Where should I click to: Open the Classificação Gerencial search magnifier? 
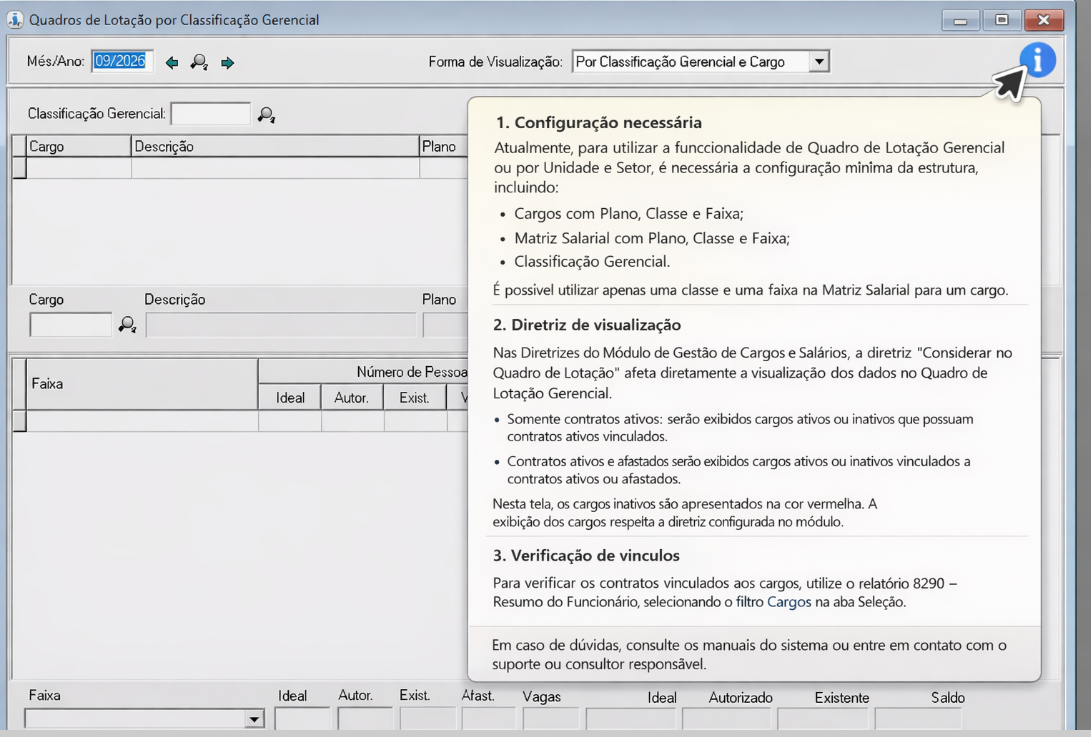tap(266, 115)
